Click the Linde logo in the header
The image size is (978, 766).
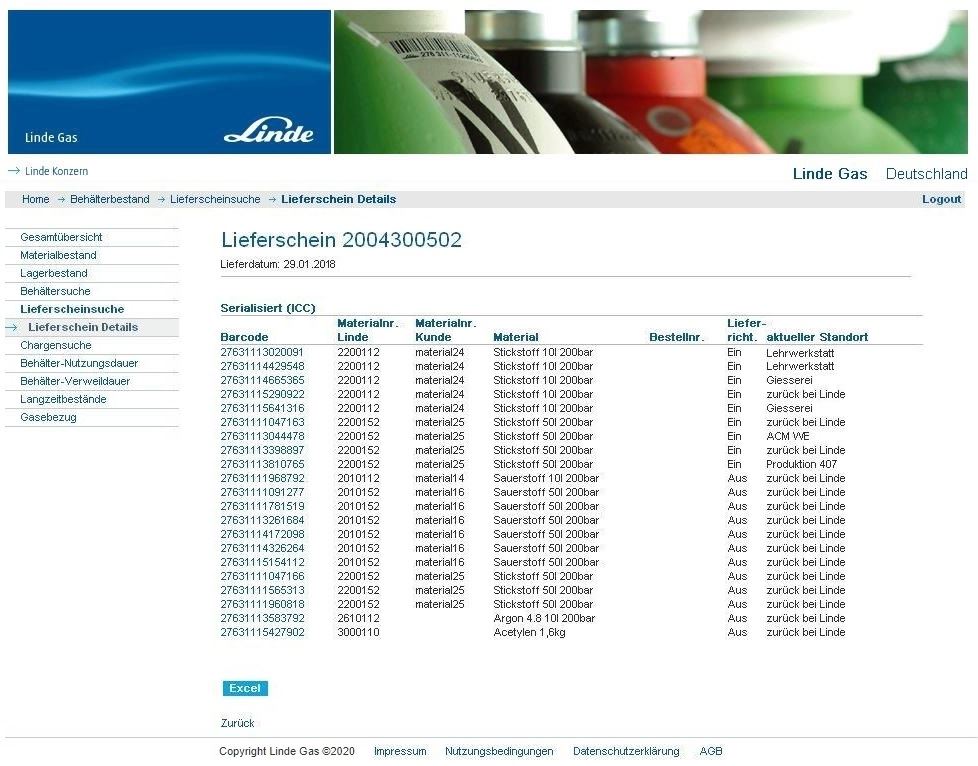pyautogui.click(x=268, y=131)
